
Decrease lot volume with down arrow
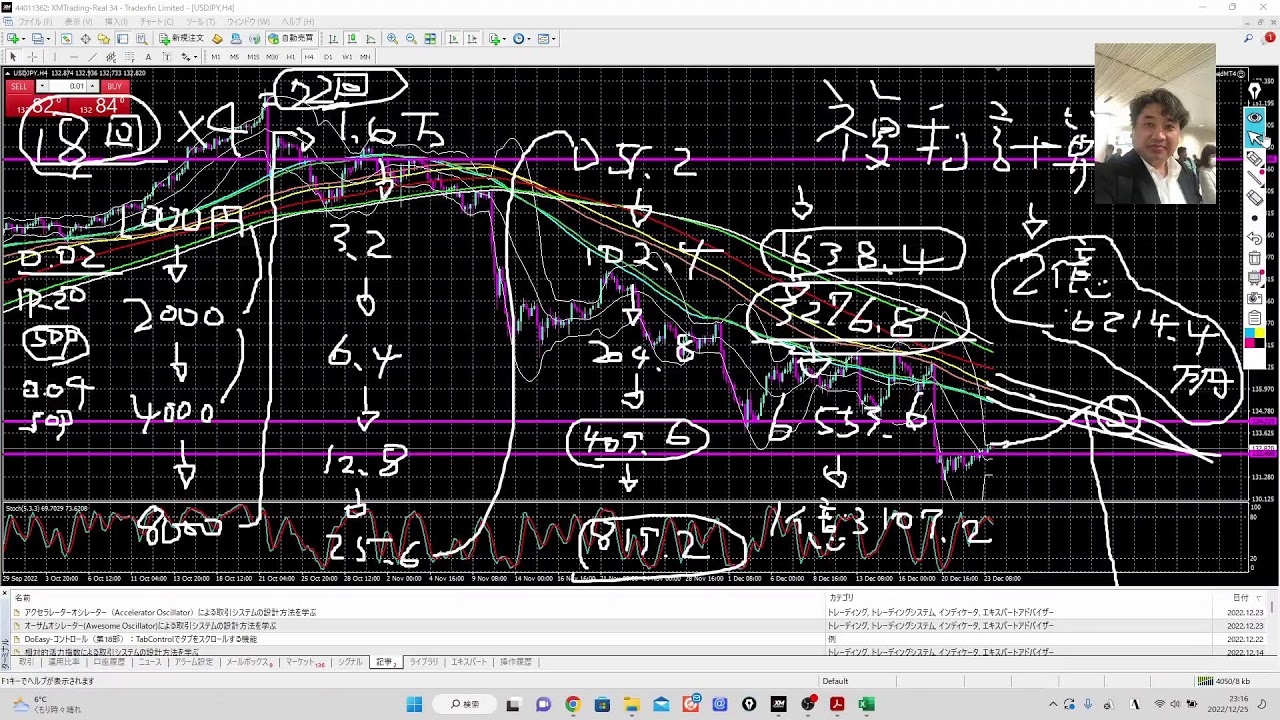click(42, 86)
